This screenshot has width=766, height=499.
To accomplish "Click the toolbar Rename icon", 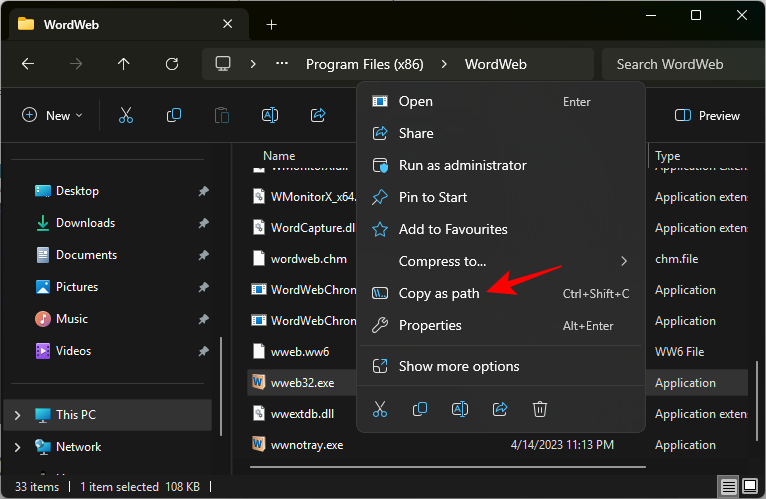I will (270, 115).
